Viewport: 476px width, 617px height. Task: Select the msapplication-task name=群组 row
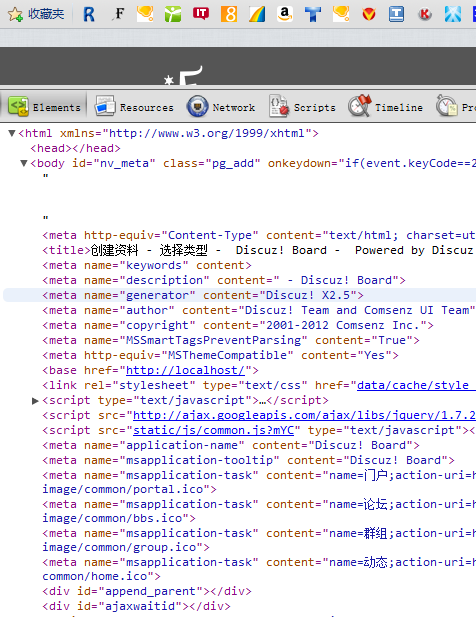pyautogui.click(x=259, y=540)
